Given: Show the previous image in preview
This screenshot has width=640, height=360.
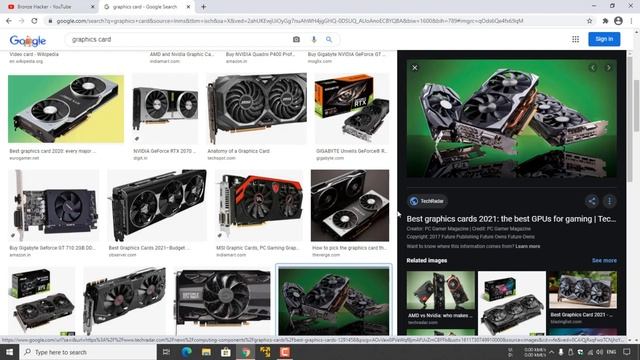Looking at the screenshot, I should (x=593, y=68).
